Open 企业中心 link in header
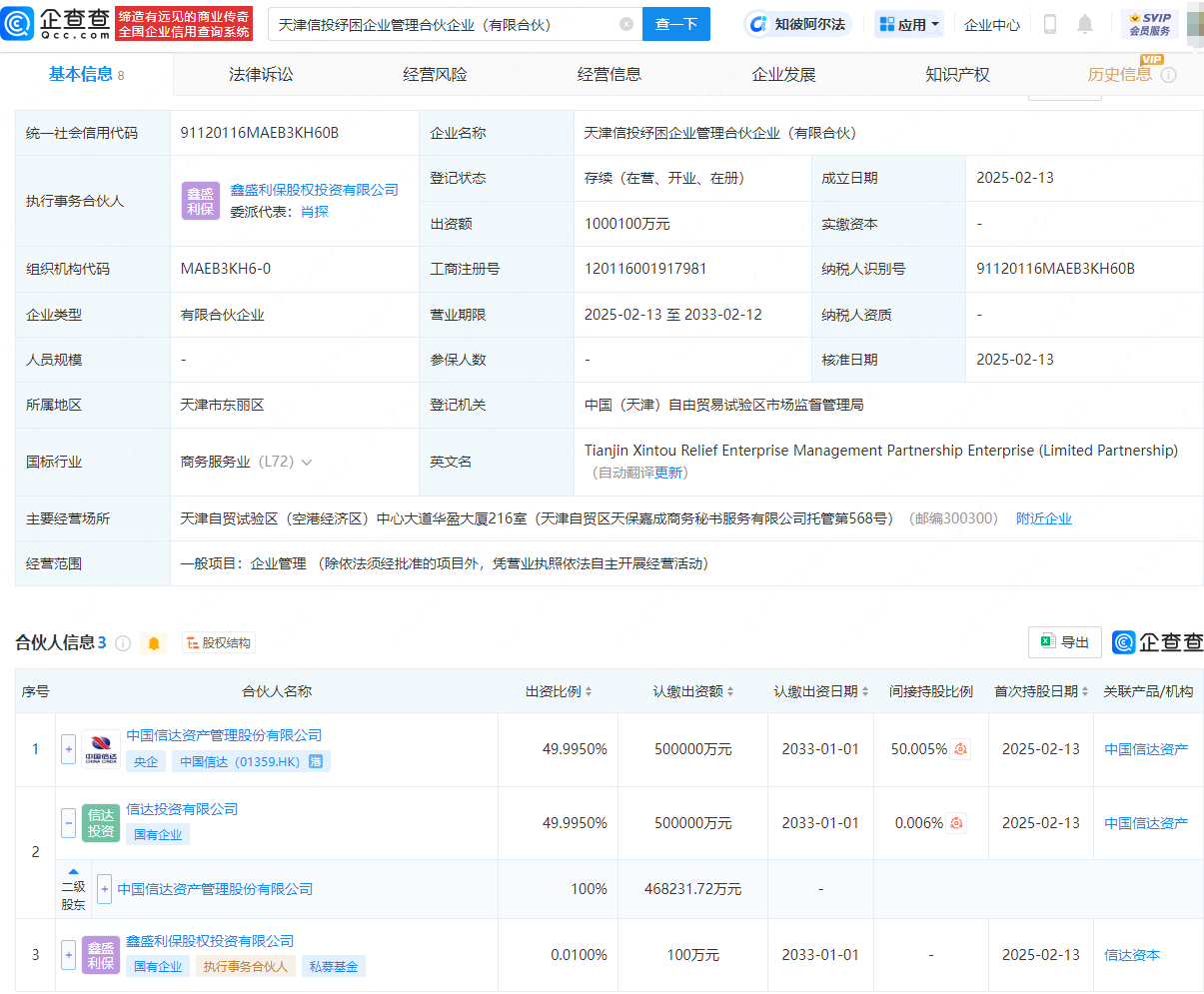1204x994 pixels. point(992,24)
